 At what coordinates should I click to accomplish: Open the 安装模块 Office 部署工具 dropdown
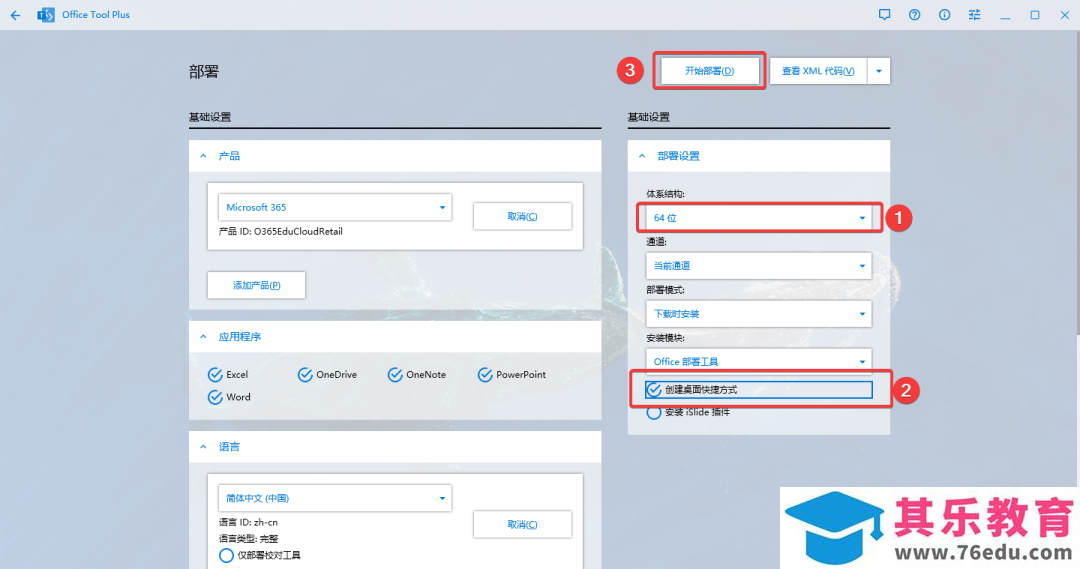[x=758, y=361]
